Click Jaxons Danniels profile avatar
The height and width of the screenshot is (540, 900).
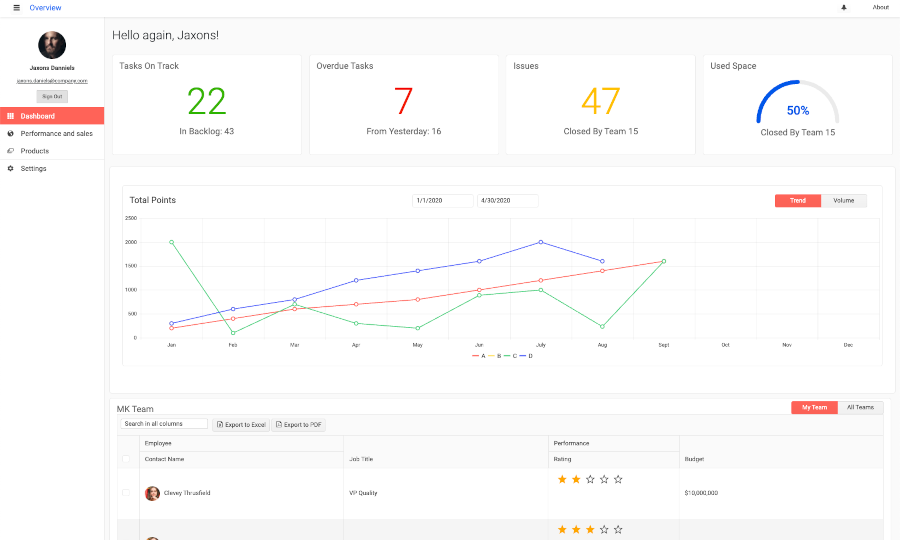point(52,45)
